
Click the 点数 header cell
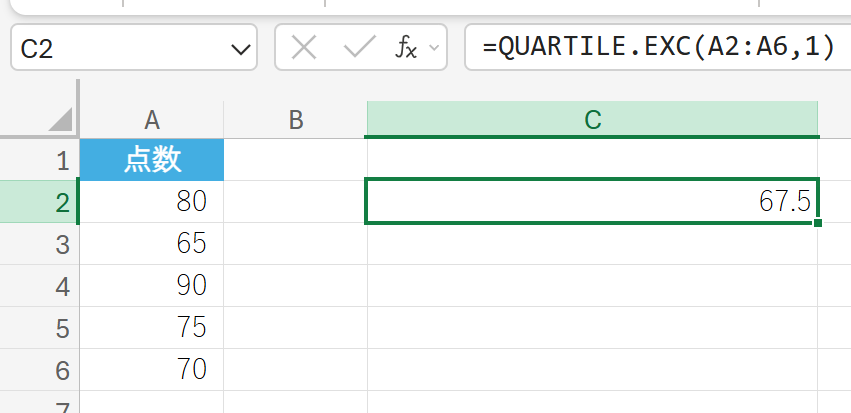click(152, 160)
